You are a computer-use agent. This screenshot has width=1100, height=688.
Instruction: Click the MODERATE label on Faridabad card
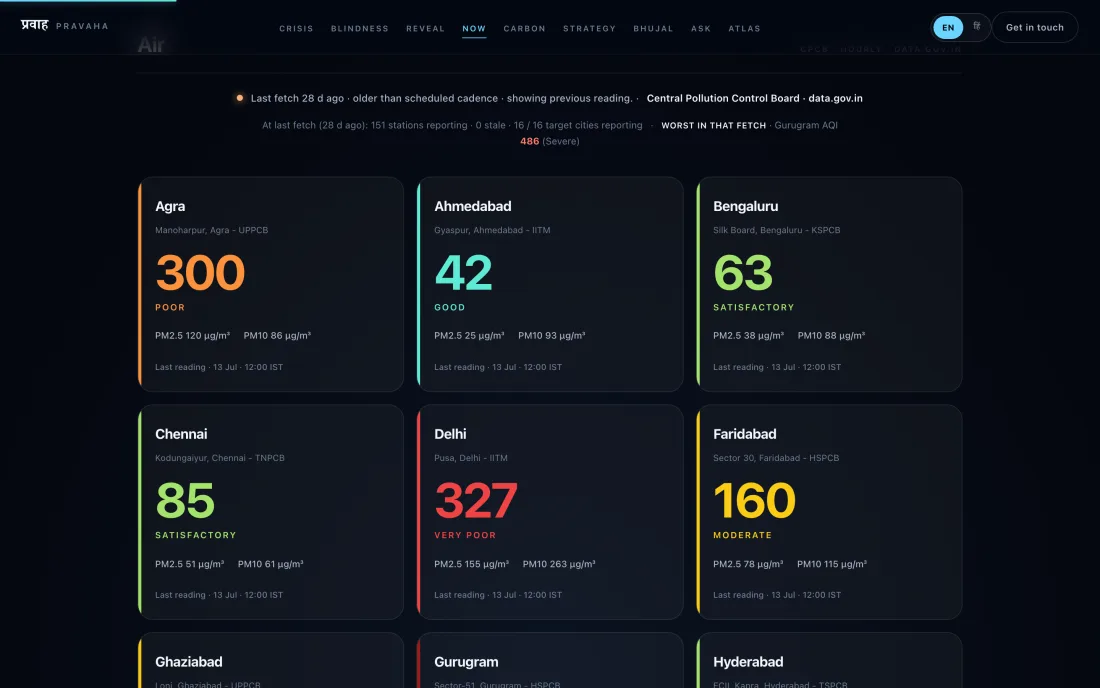point(742,535)
